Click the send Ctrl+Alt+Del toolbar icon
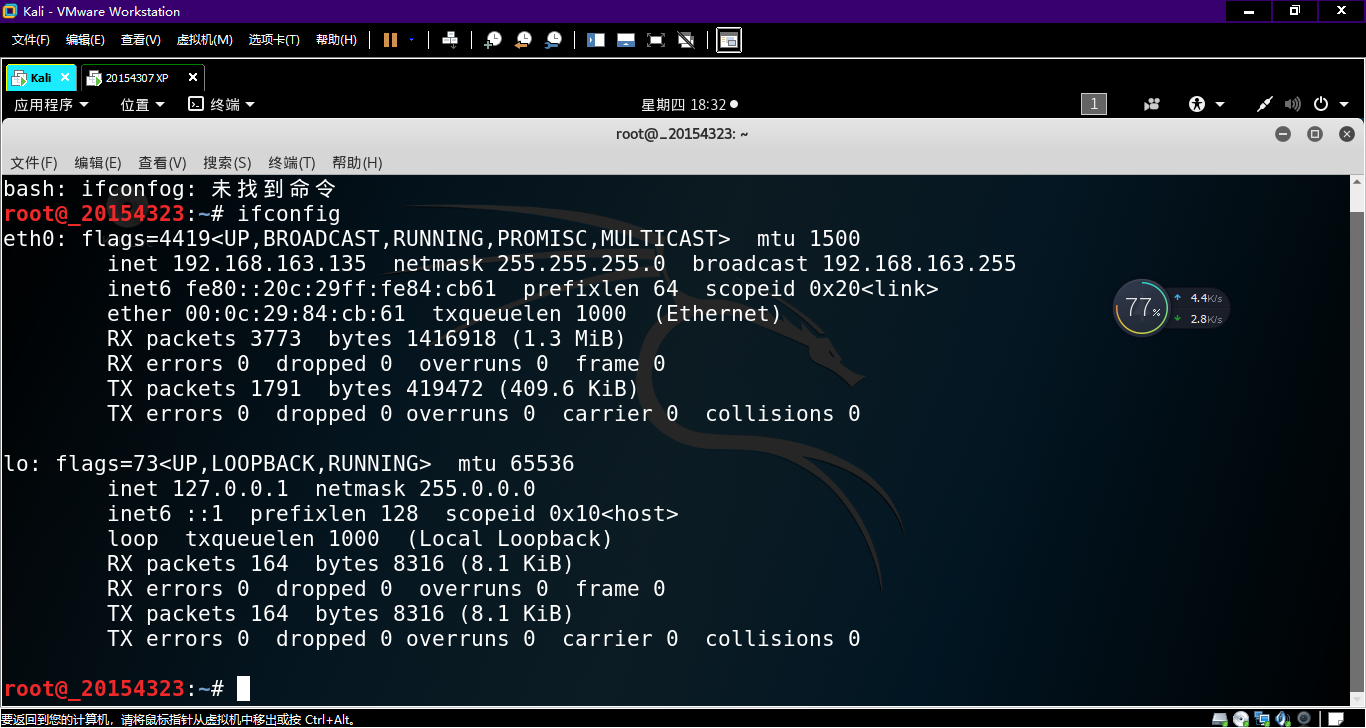The height and width of the screenshot is (728, 1366). [450, 40]
